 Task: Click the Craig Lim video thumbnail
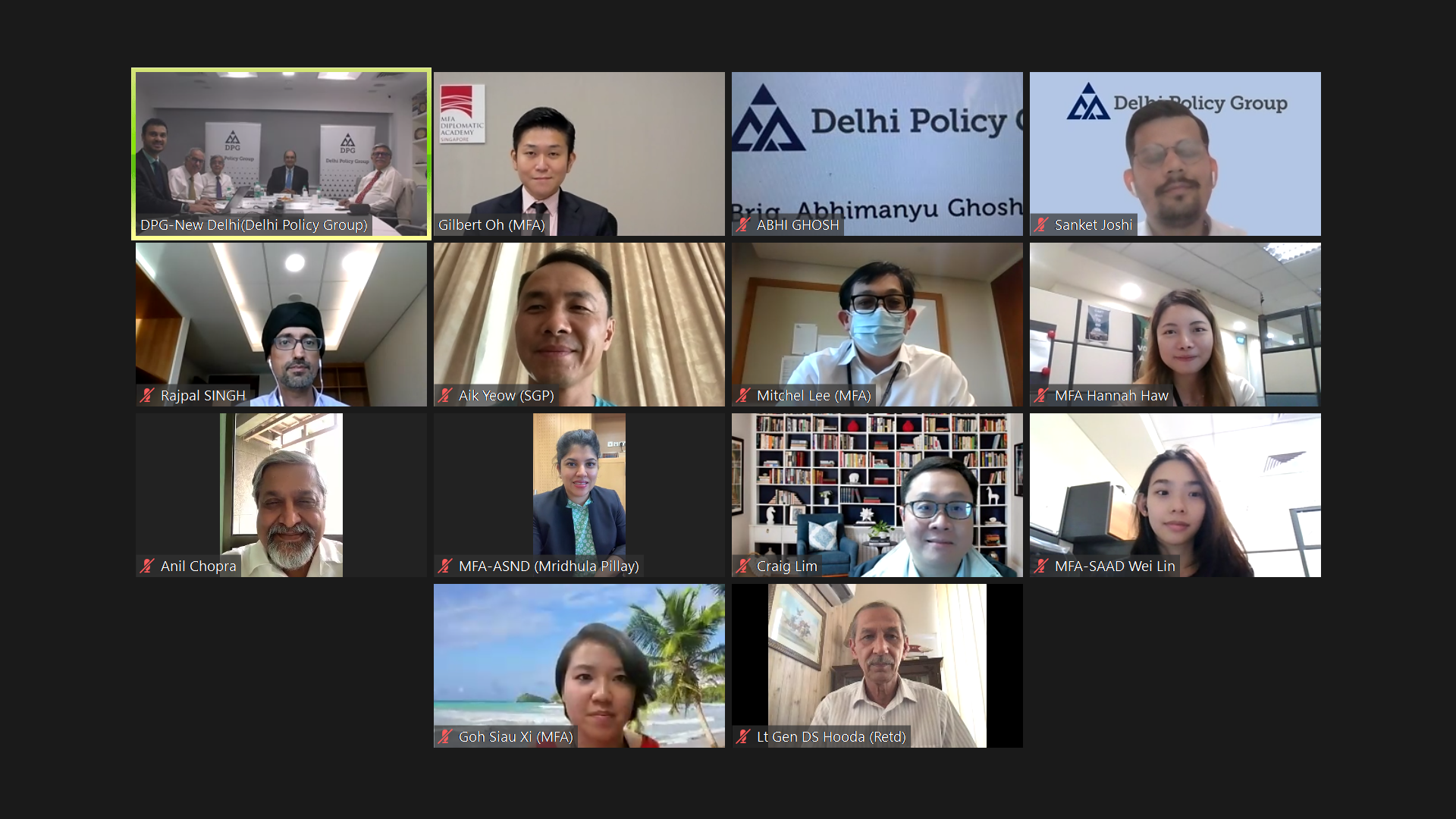(877, 495)
